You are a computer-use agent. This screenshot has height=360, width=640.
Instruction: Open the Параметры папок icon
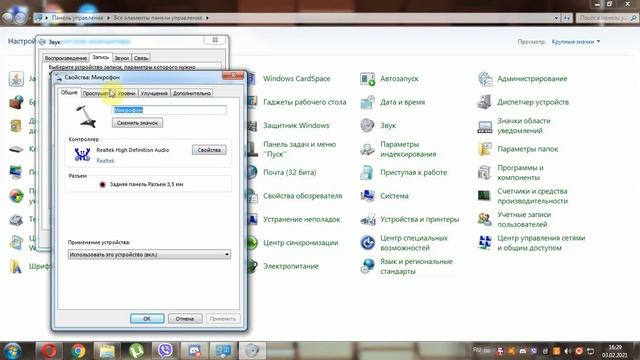point(485,149)
